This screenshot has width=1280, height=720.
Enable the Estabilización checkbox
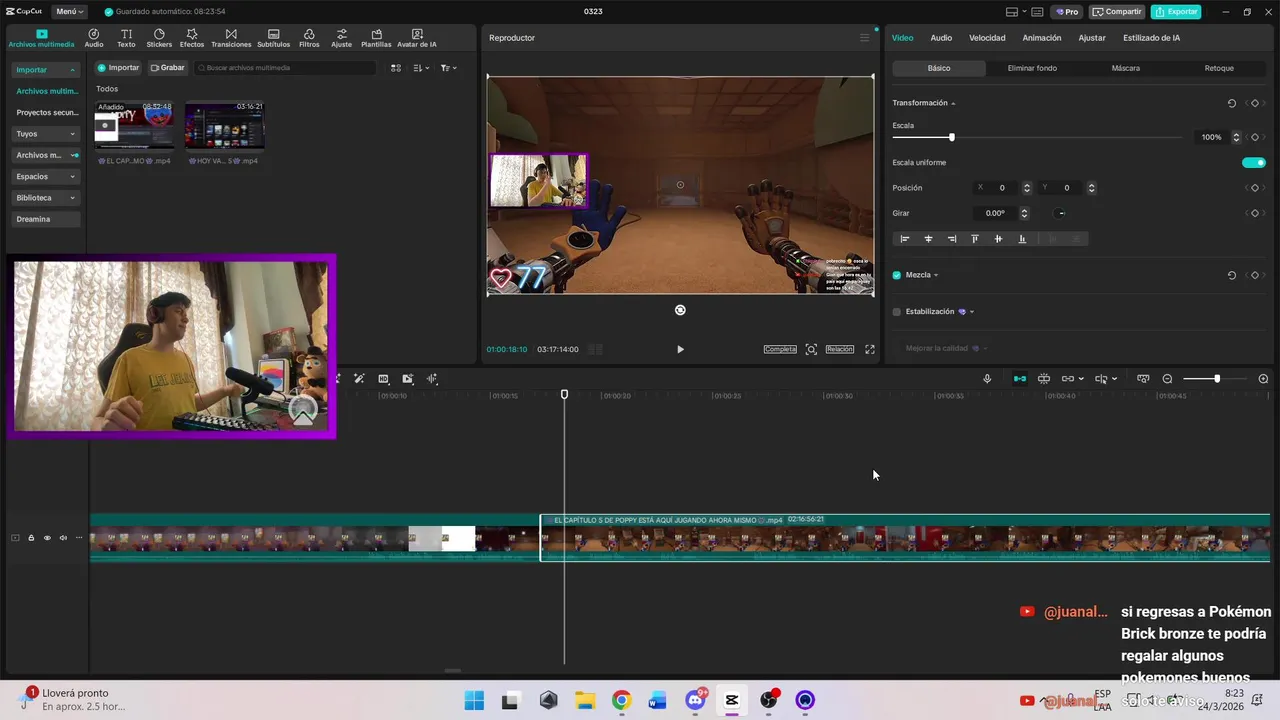896,312
